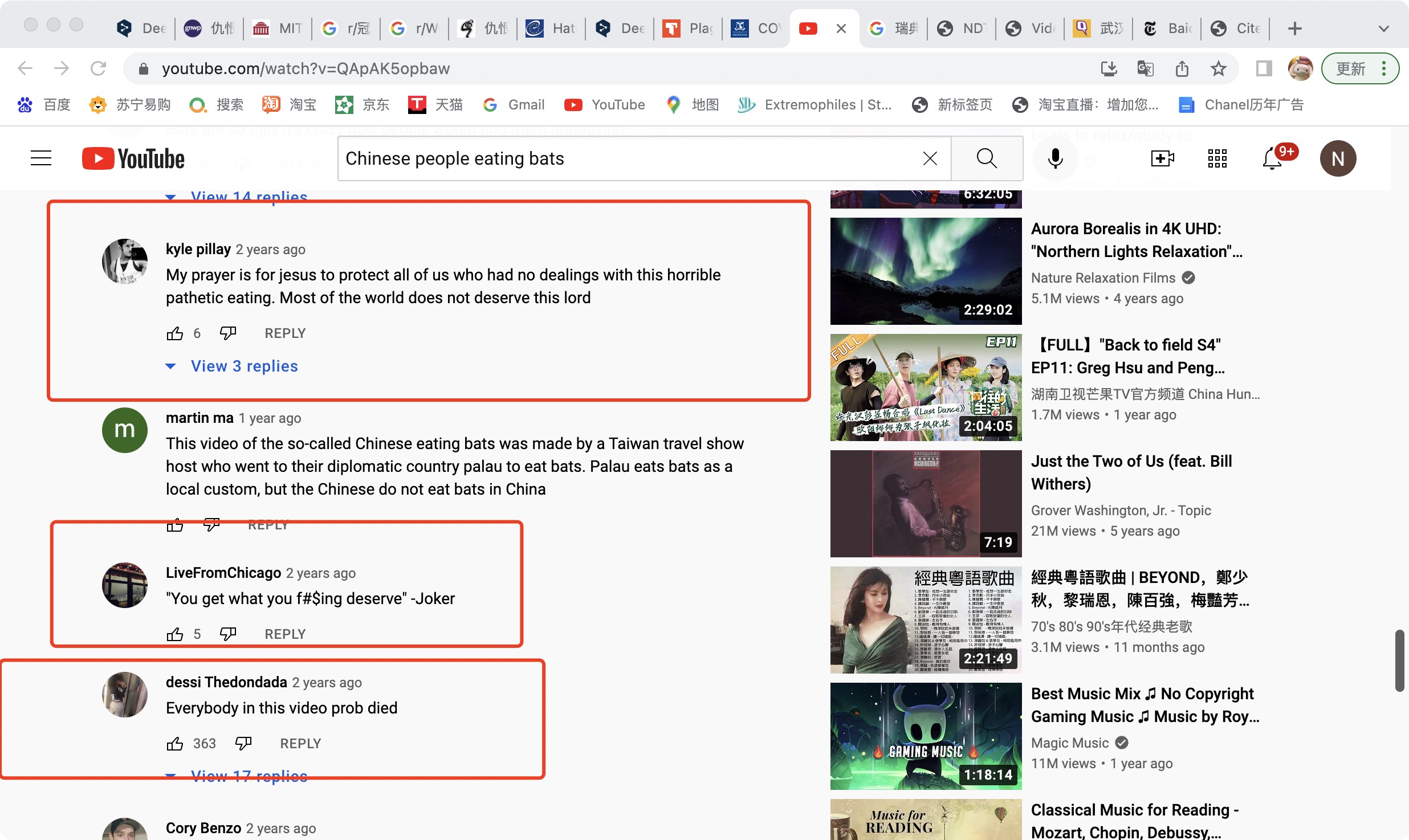Open the YouTube apps grid icon
1409x840 pixels.
pos(1217,158)
